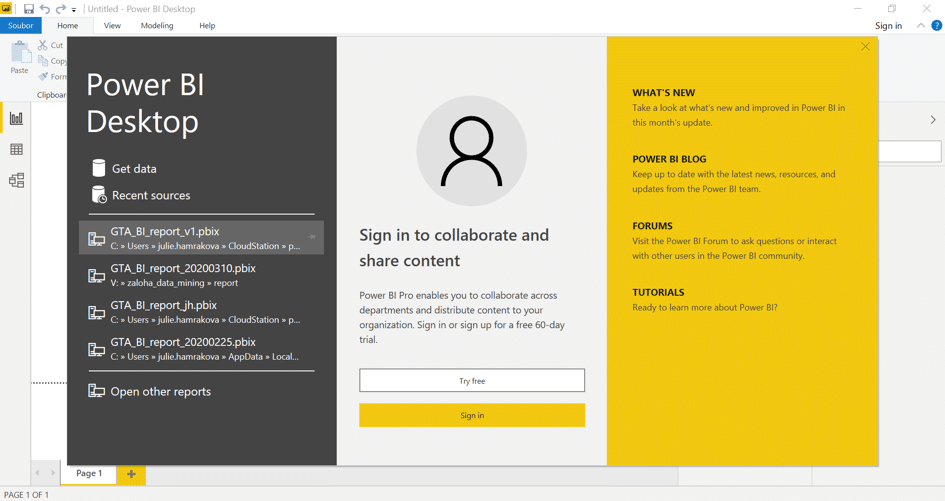Screen dimensions: 945x501
Task: Click the Save icon in title bar
Action: click(x=28, y=9)
